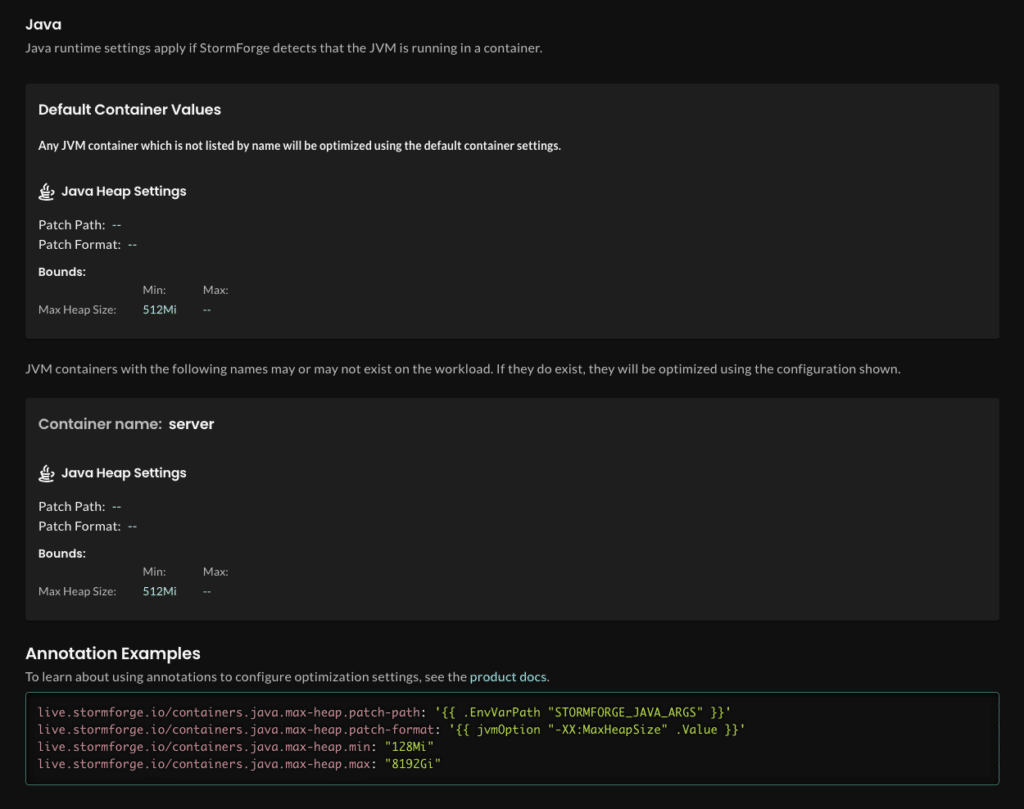Click Patch Path label in server container

(x=71, y=506)
